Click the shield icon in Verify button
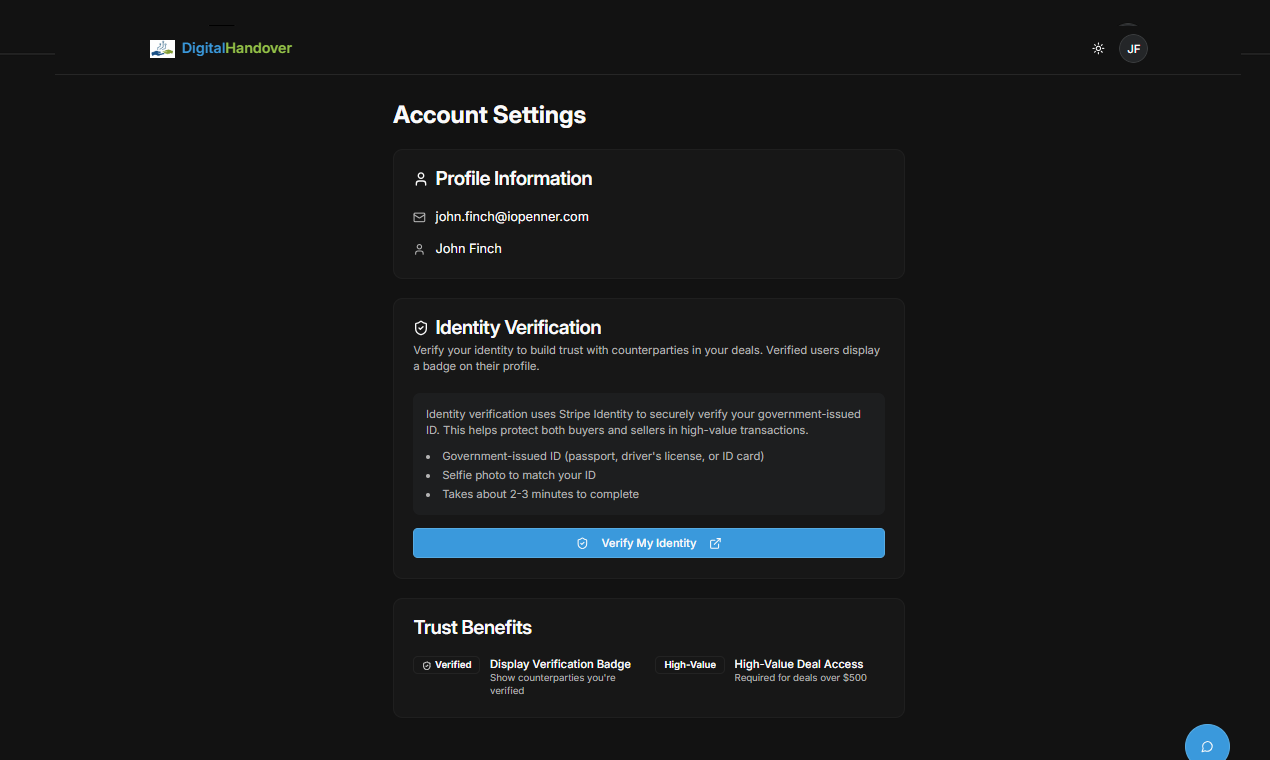Image resolution: width=1270 pixels, height=760 pixels. [583, 543]
